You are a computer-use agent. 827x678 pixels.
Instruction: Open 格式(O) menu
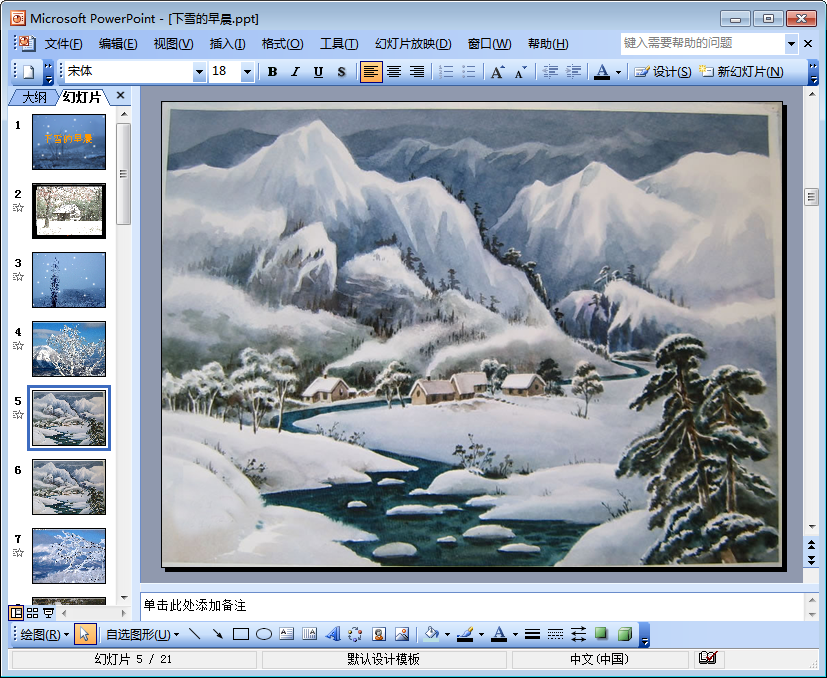283,44
